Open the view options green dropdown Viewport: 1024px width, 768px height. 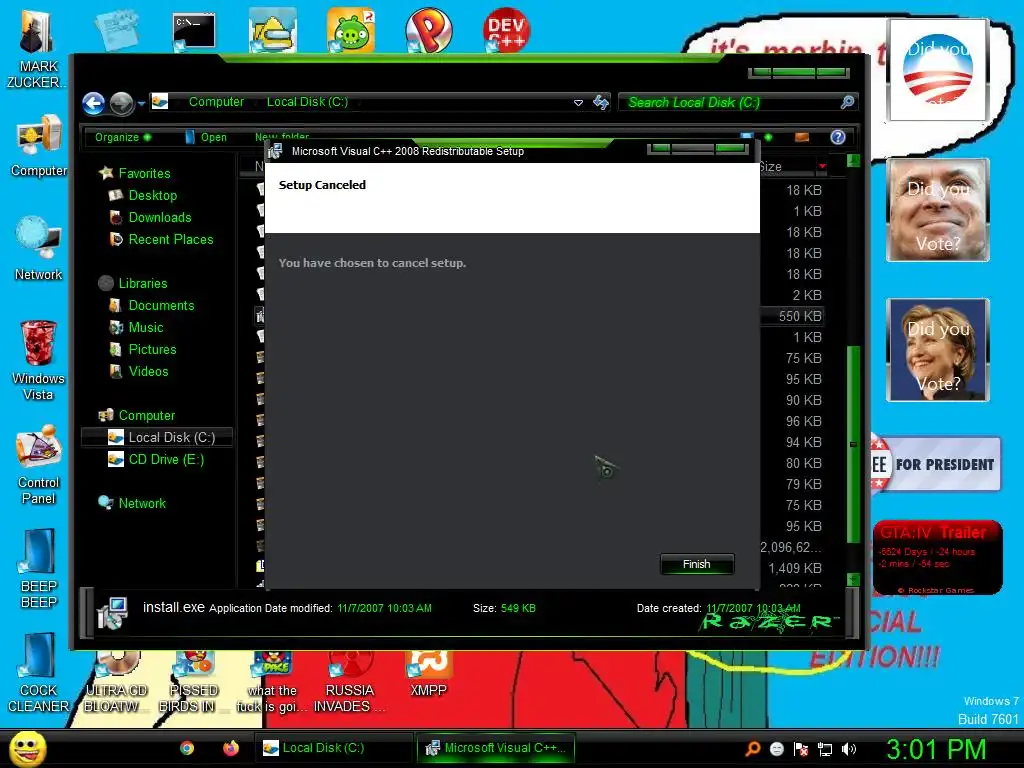point(769,137)
